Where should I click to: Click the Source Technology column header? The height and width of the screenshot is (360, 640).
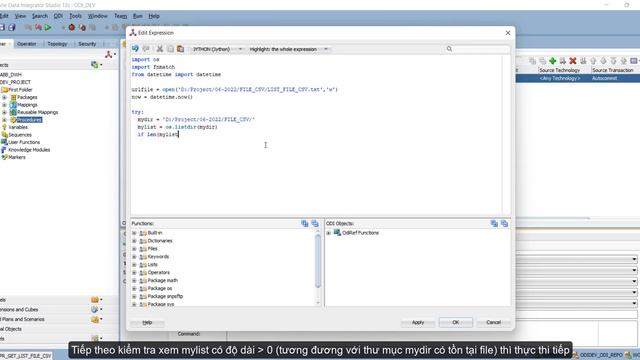(559, 70)
